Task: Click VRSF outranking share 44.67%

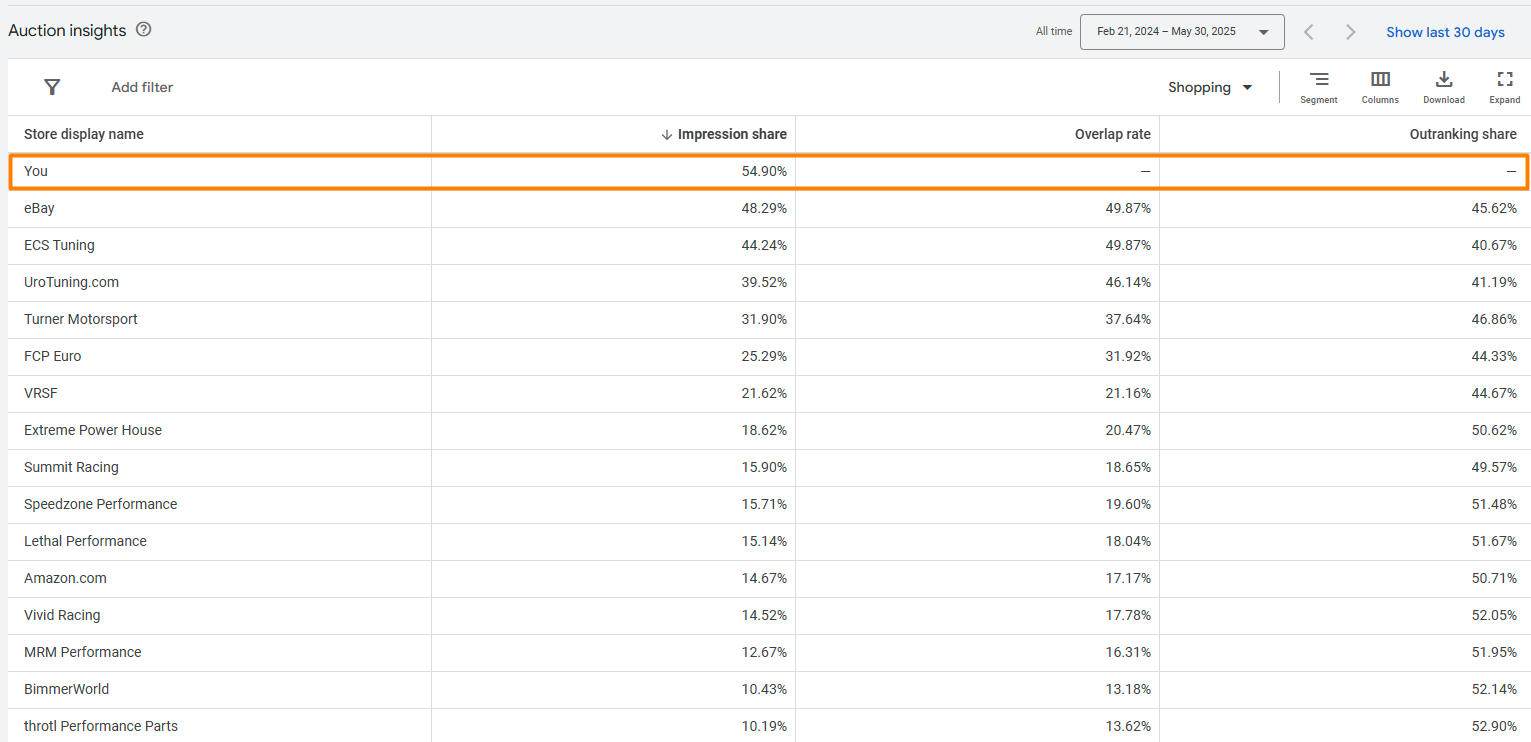Action: [1494, 393]
